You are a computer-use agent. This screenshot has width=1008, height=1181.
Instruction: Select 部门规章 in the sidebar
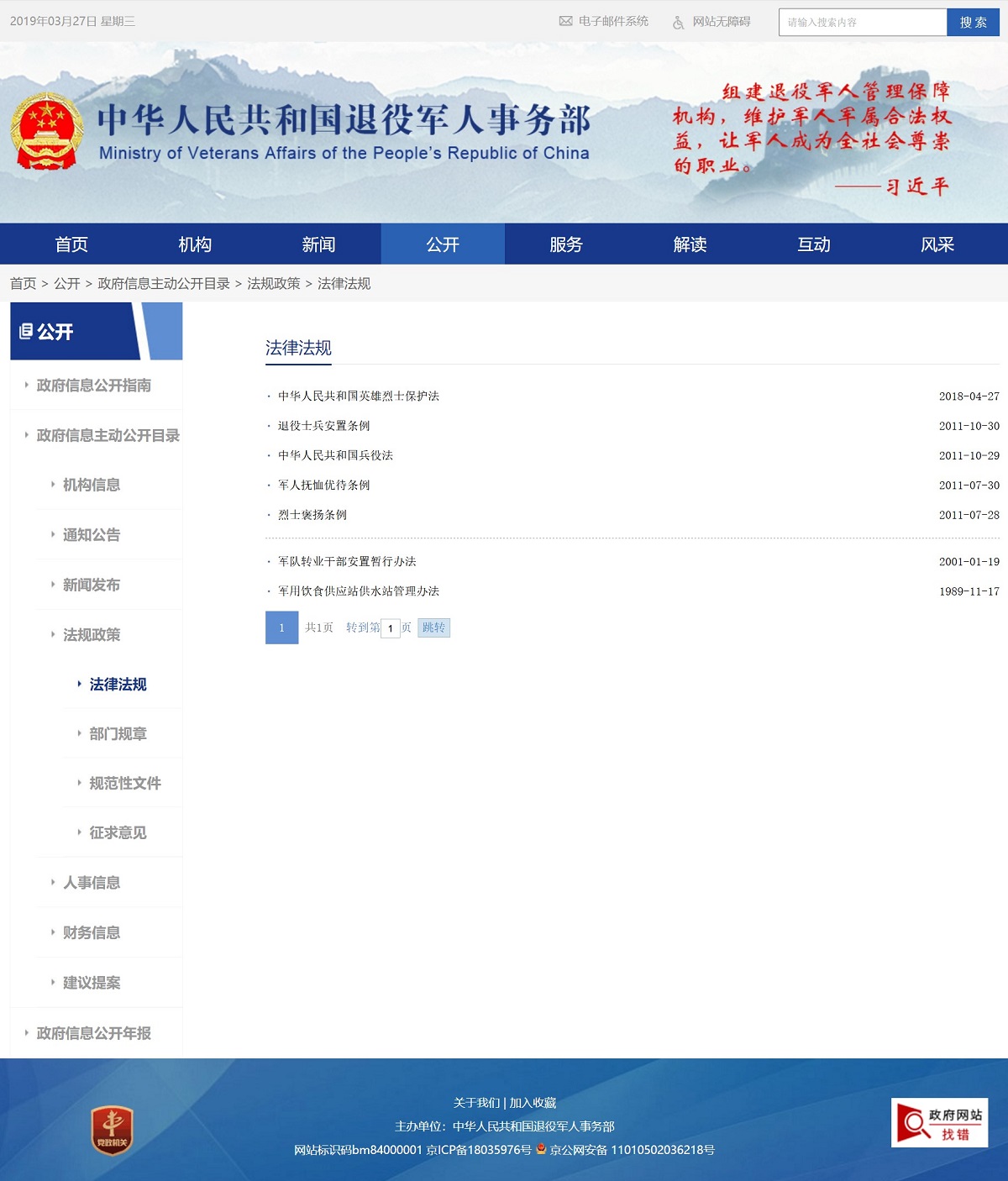coord(118,734)
